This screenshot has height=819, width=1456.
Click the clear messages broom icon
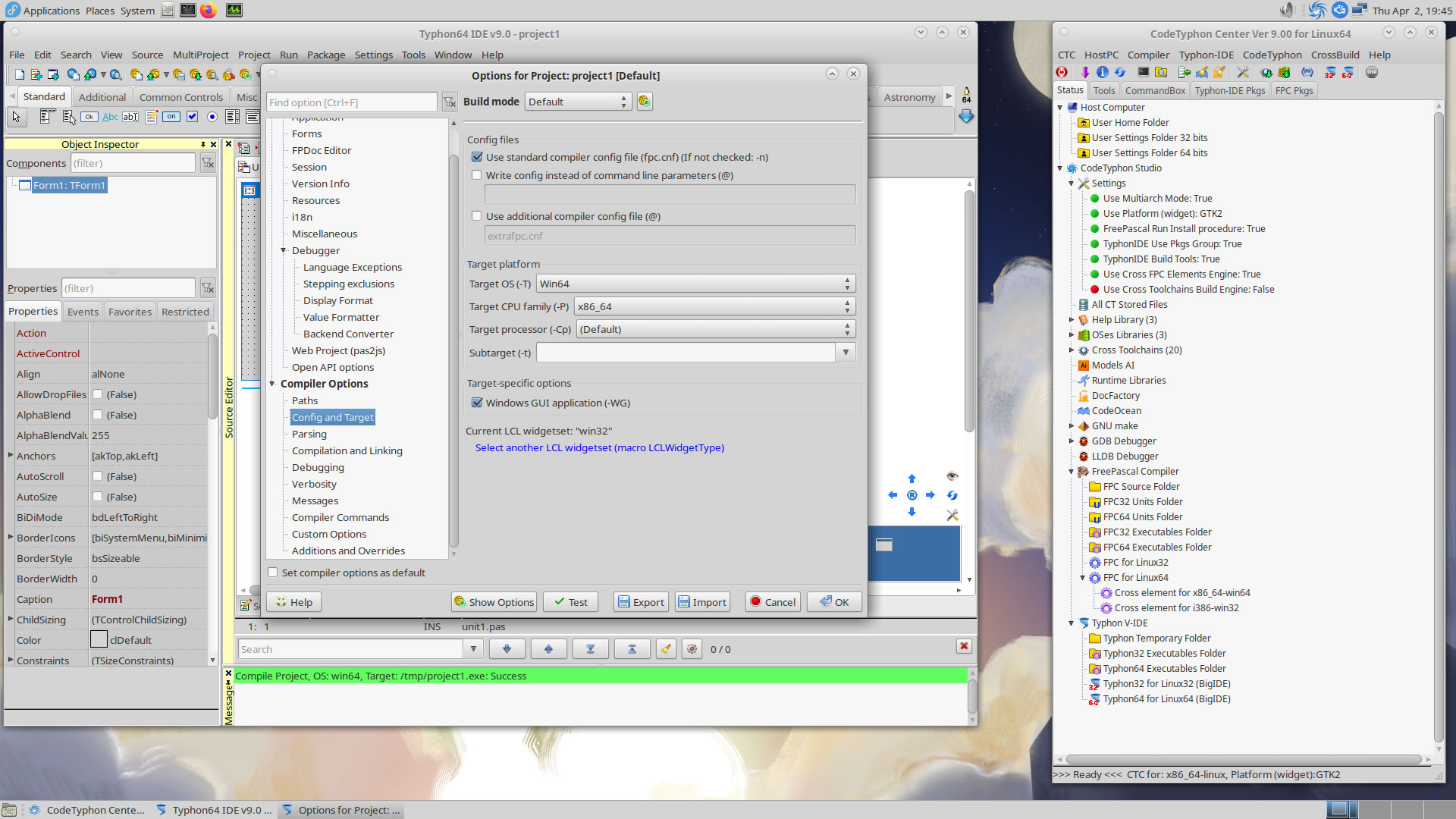pyautogui.click(x=666, y=649)
